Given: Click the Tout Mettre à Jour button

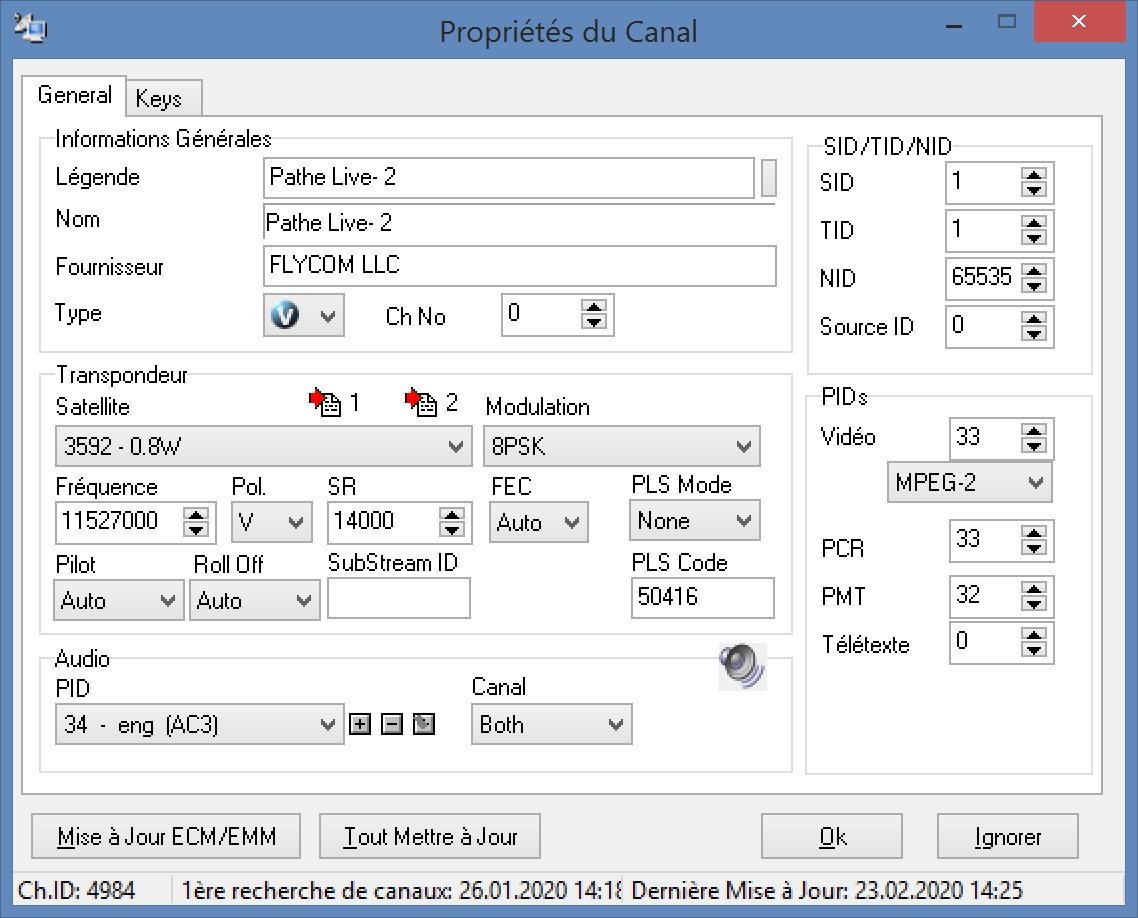Looking at the screenshot, I should tap(430, 837).
